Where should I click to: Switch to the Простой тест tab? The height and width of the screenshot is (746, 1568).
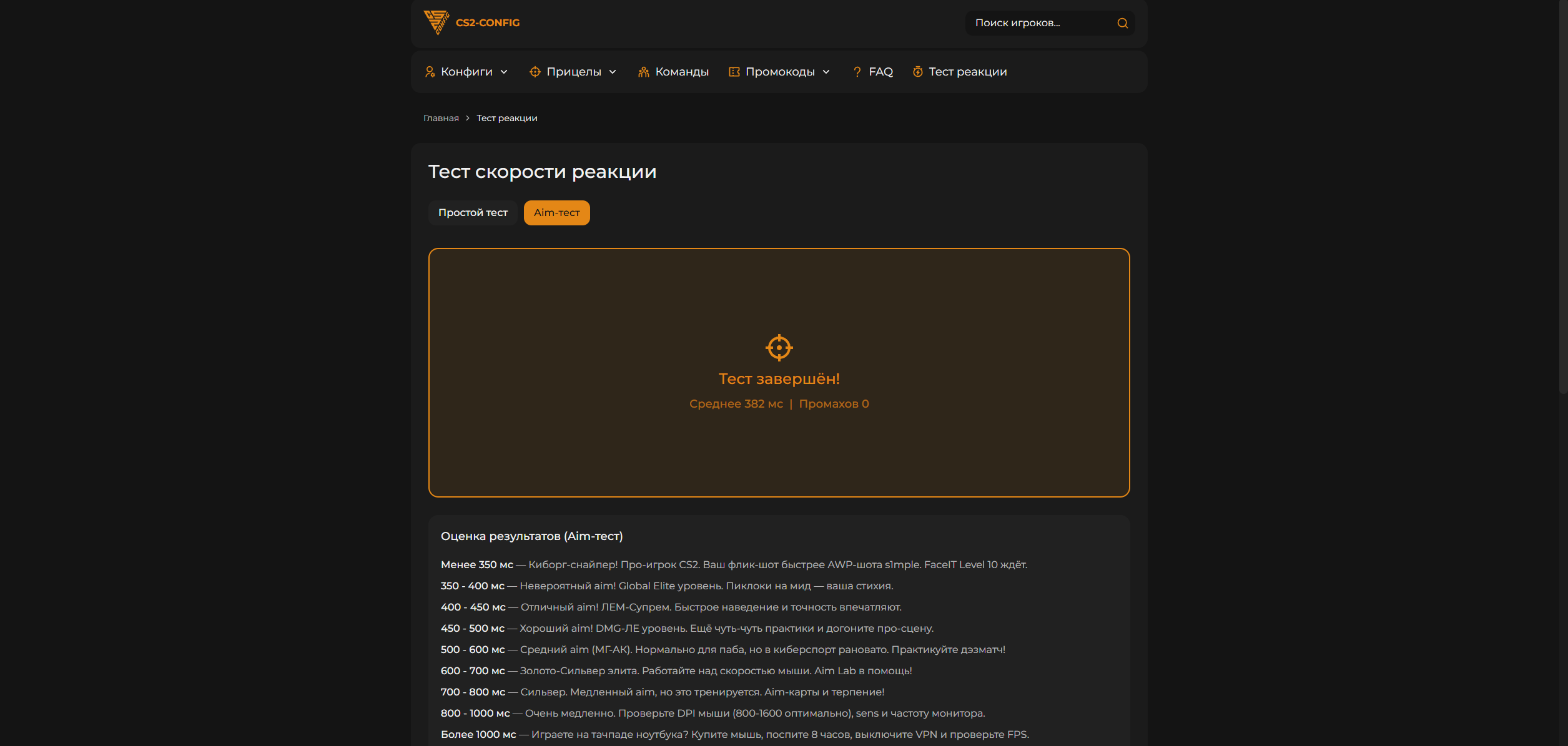473,213
